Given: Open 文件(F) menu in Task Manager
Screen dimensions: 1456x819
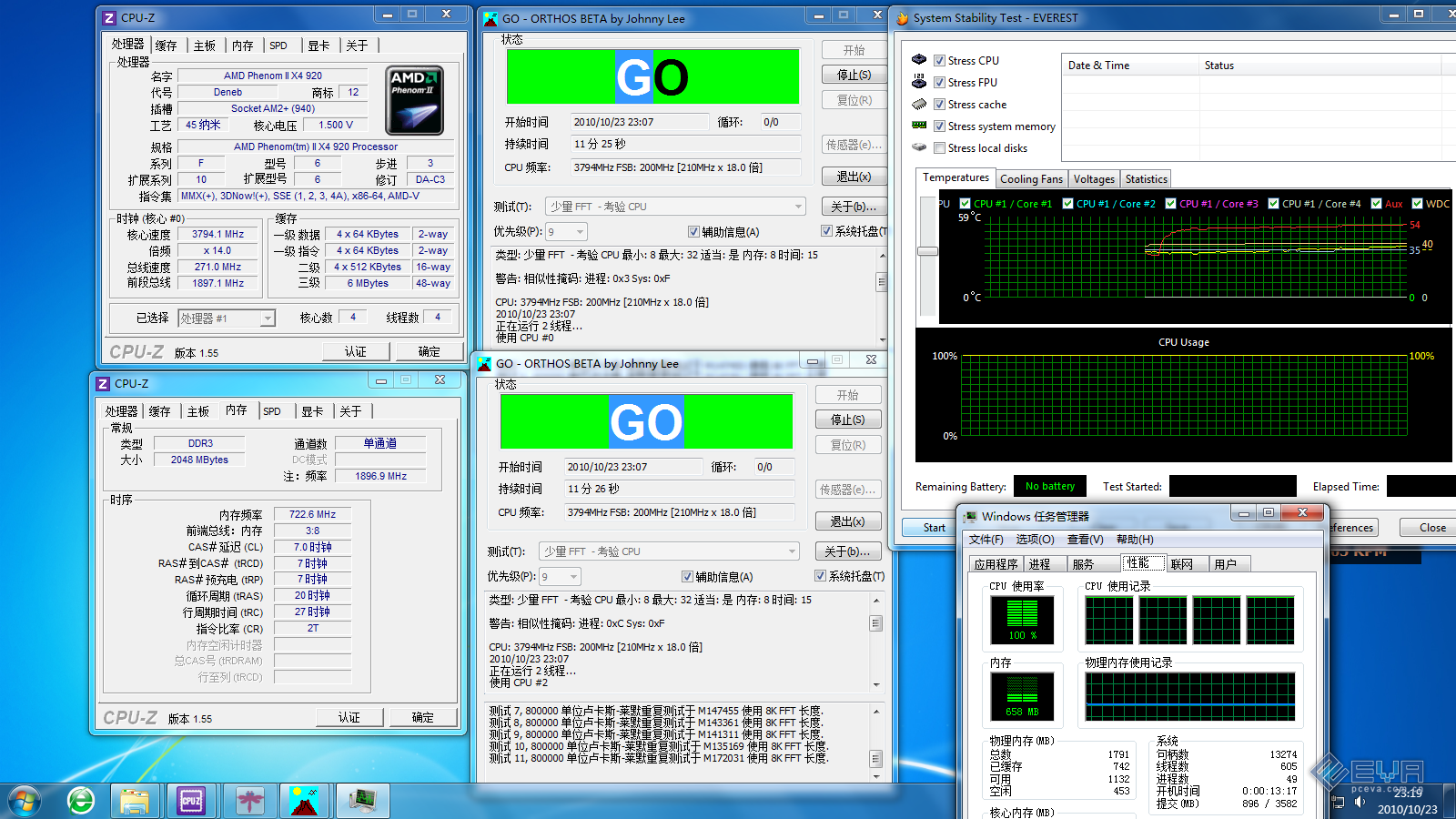Looking at the screenshot, I should point(986,540).
